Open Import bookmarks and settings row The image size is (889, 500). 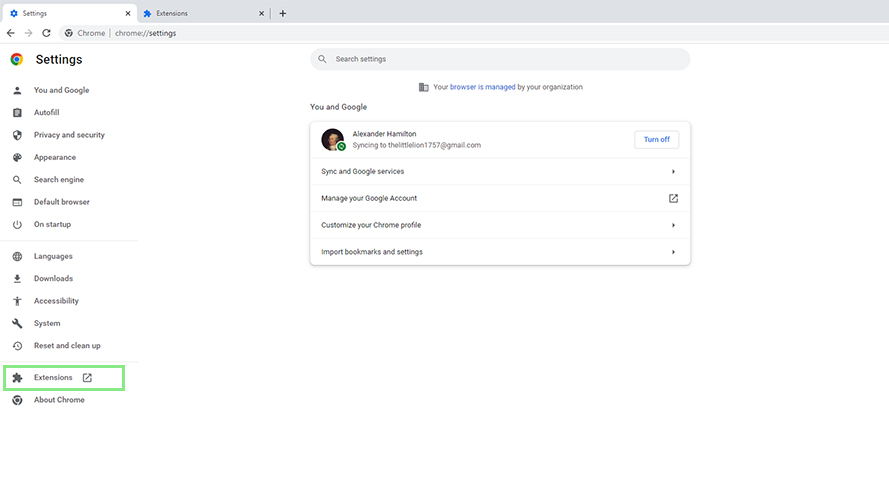pos(499,252)
